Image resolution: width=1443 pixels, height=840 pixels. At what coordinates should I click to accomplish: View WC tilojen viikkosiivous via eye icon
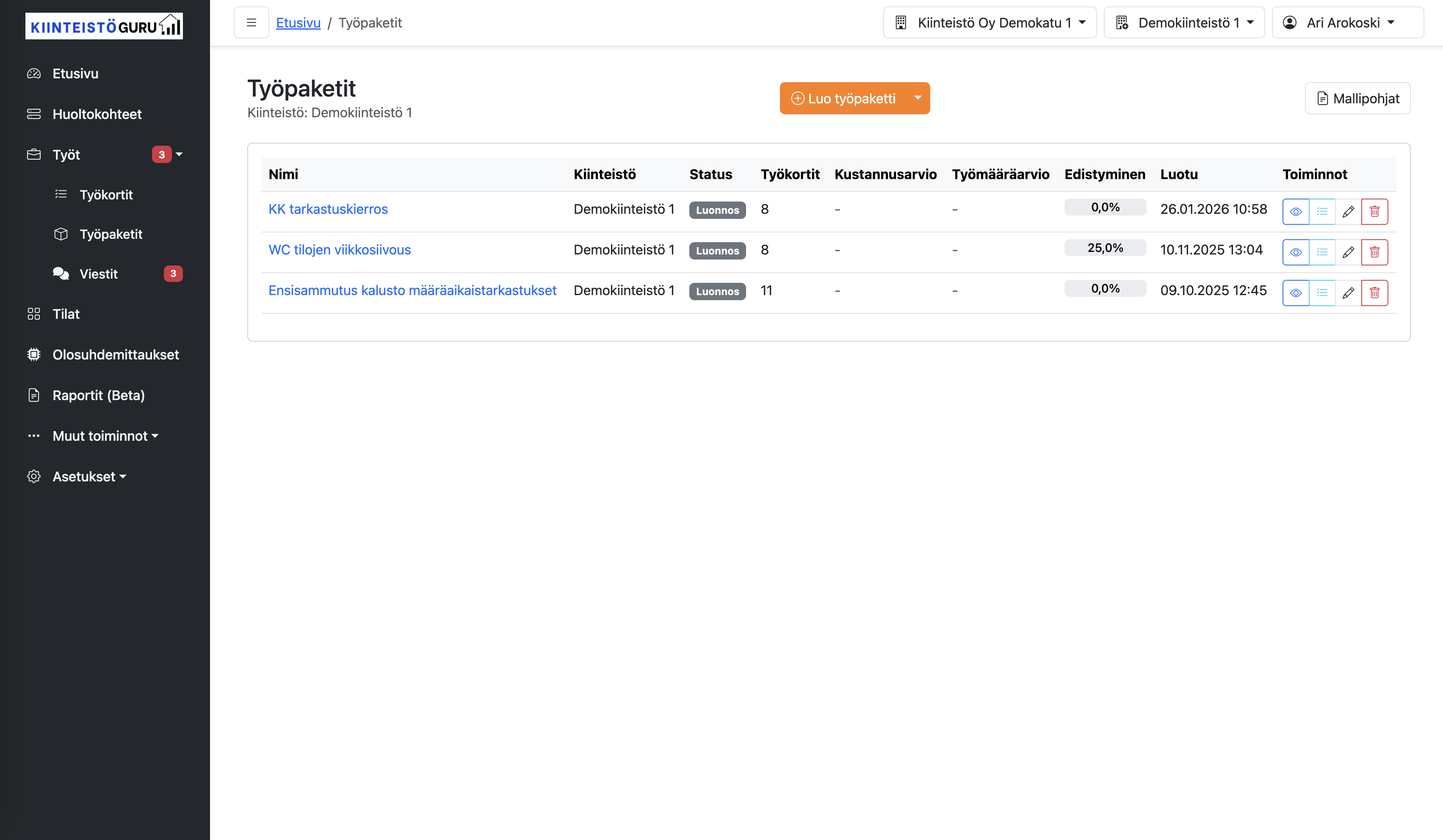click(x=1295, y=252)
